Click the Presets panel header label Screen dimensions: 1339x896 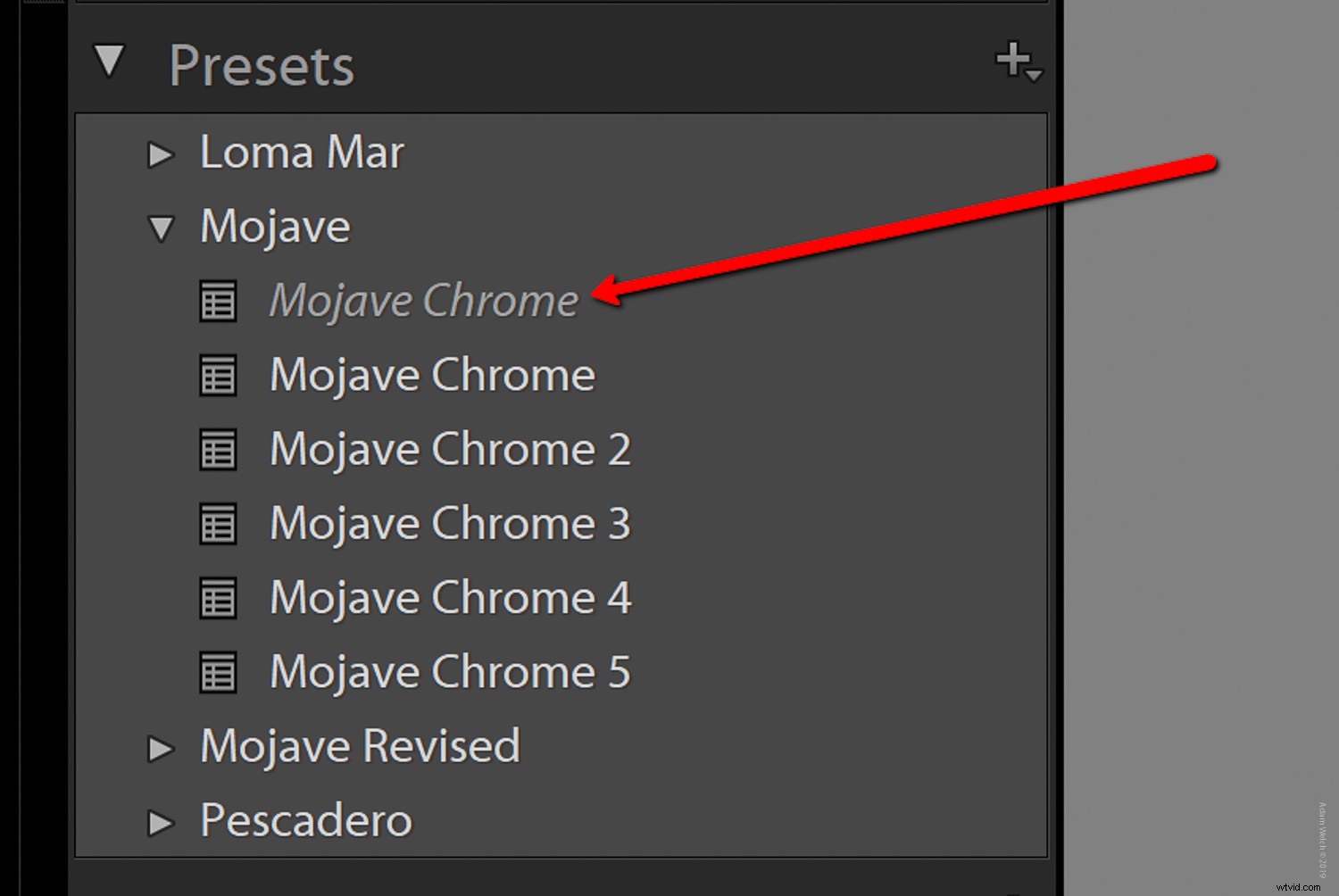tap(261, 64)
